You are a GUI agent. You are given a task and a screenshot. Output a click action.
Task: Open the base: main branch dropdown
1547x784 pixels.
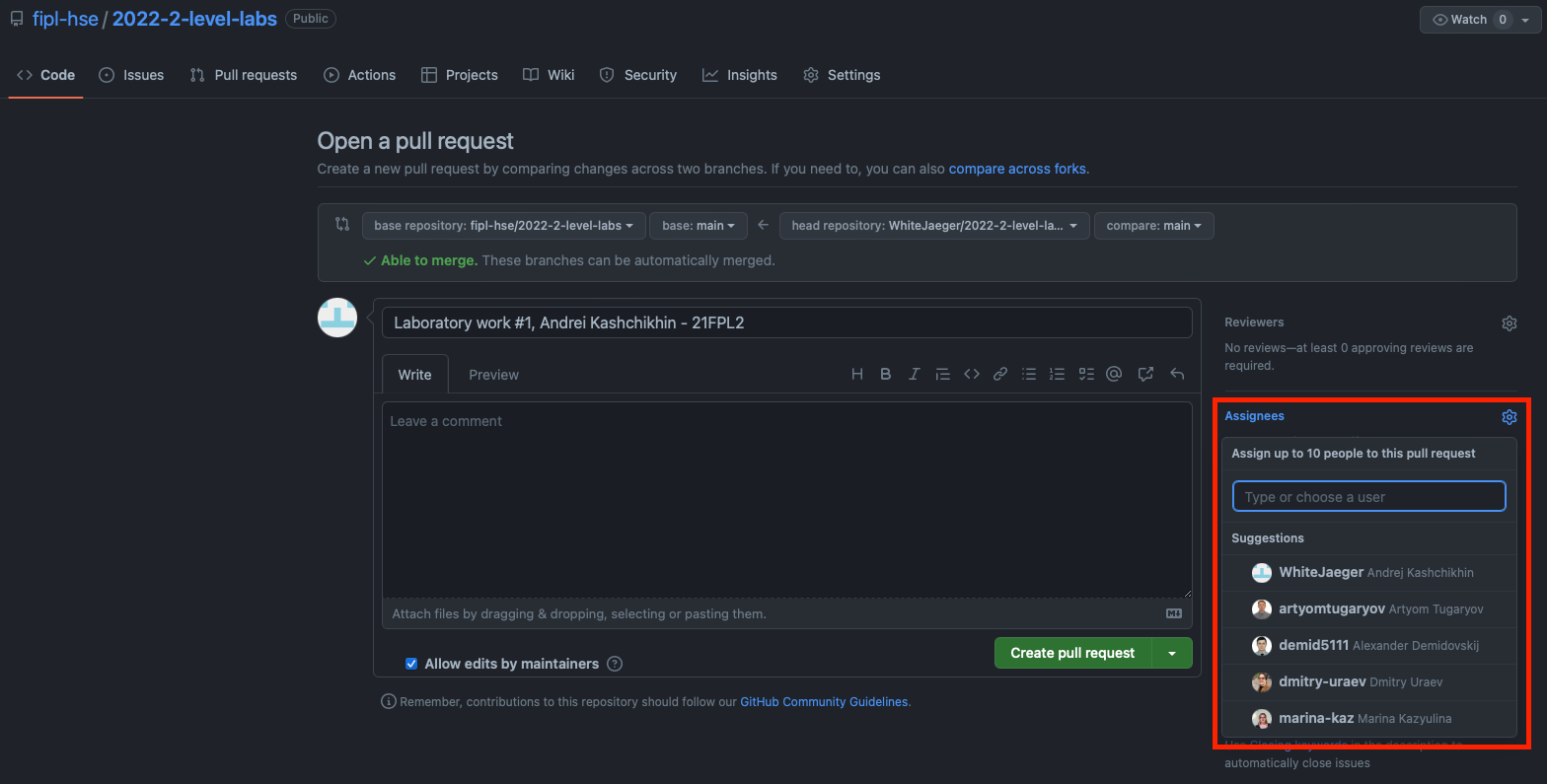click(x=699, y=226)
